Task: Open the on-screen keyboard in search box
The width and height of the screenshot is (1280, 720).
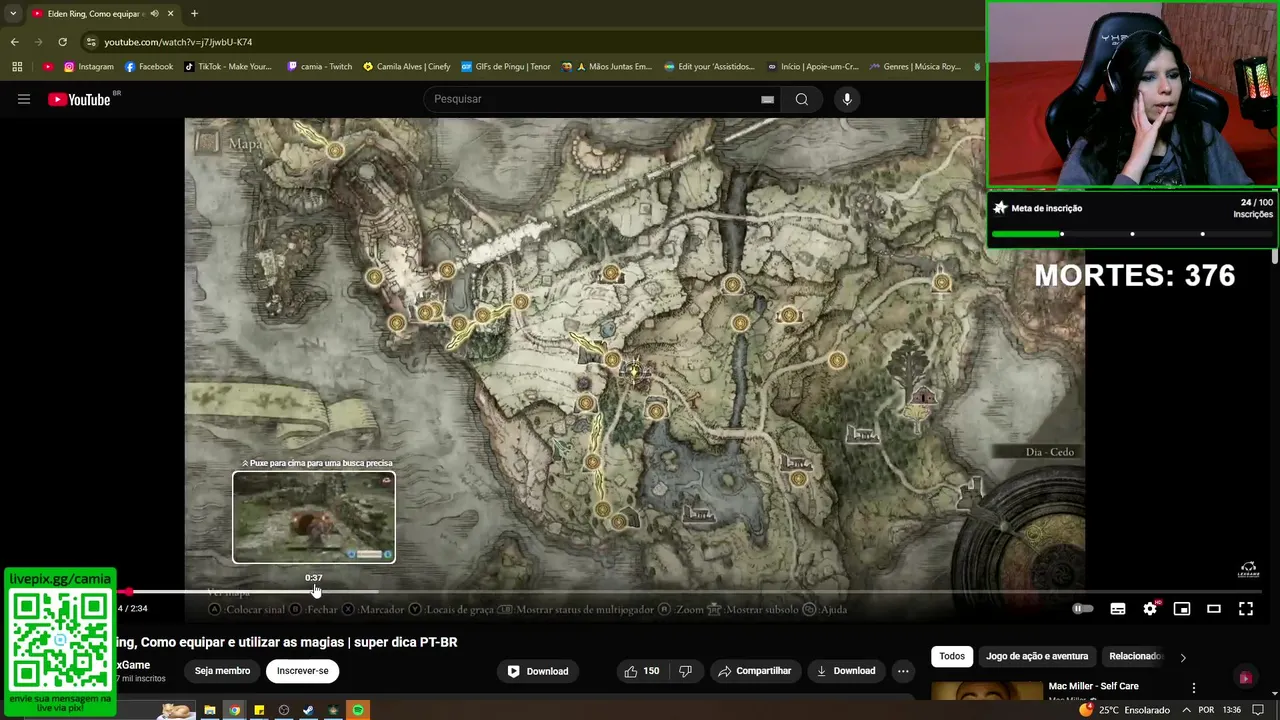Action: tap(767, 99)
